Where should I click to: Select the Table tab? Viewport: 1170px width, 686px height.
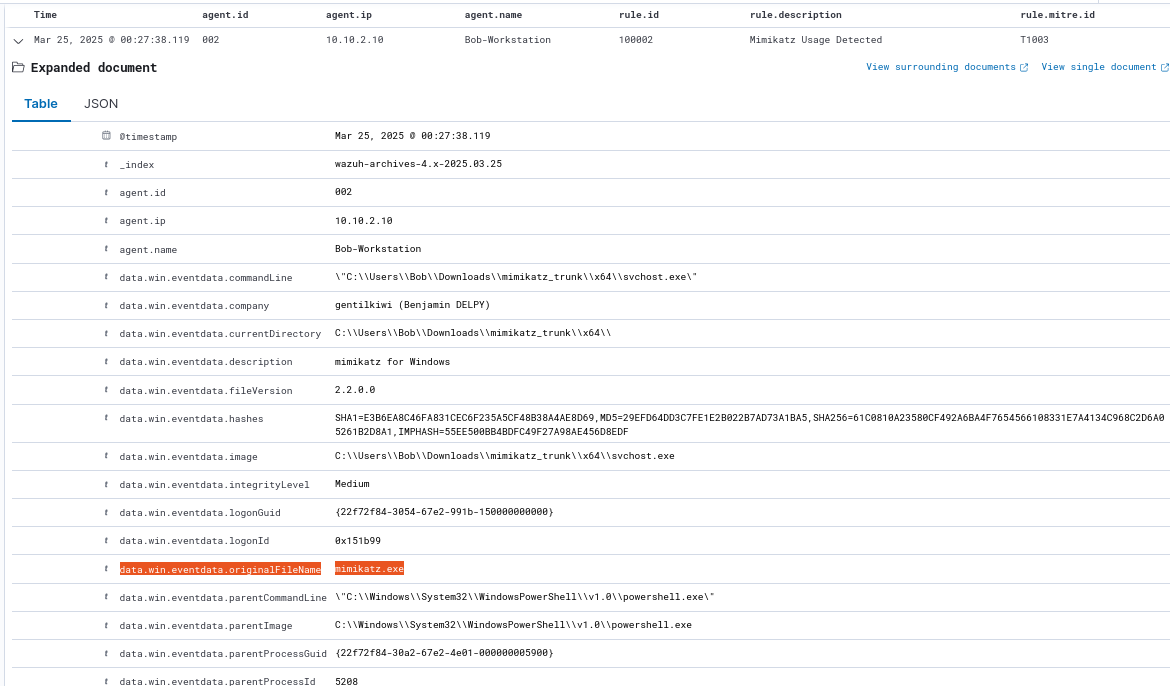coord(41,104)
